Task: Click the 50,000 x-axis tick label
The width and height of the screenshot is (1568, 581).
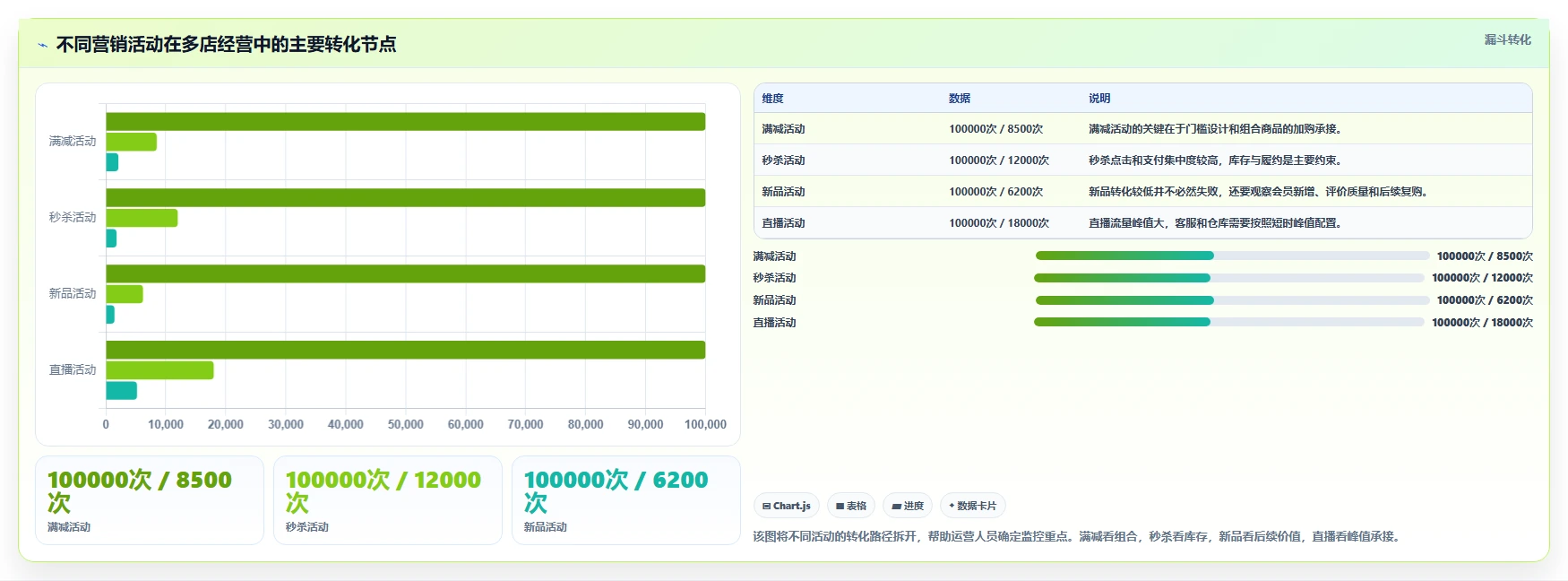Action: coord(405,425)
